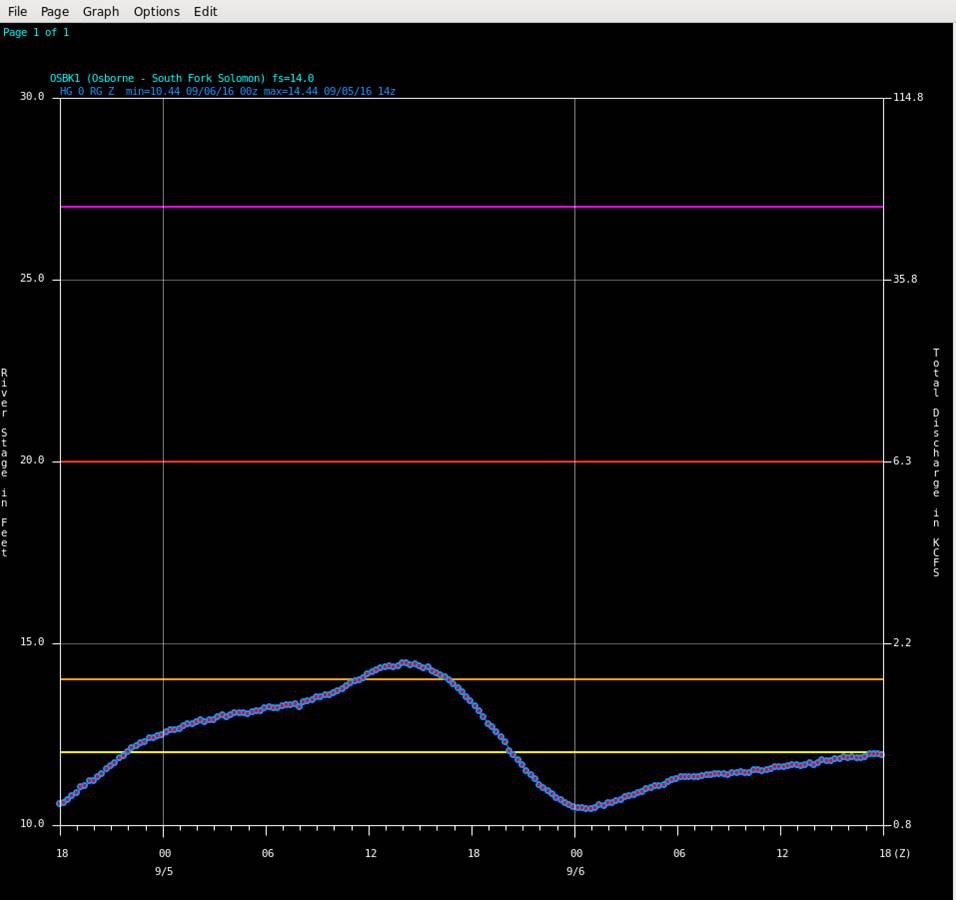Click the 20.0 river stage axis label
The height and width of the screenshot is (900, 956).
(x=32, y=460)
